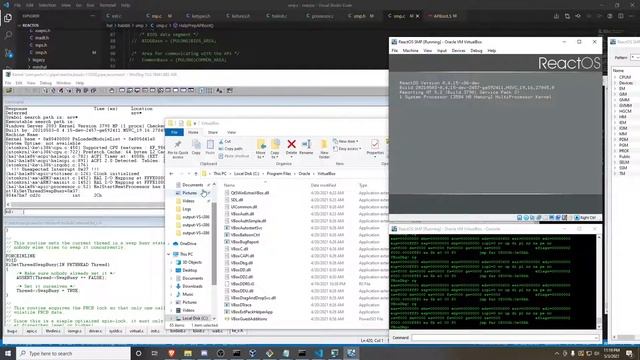Click vertical scrollbar of VirtualBox console
The image size is (640, 360).
click(598, 282)
